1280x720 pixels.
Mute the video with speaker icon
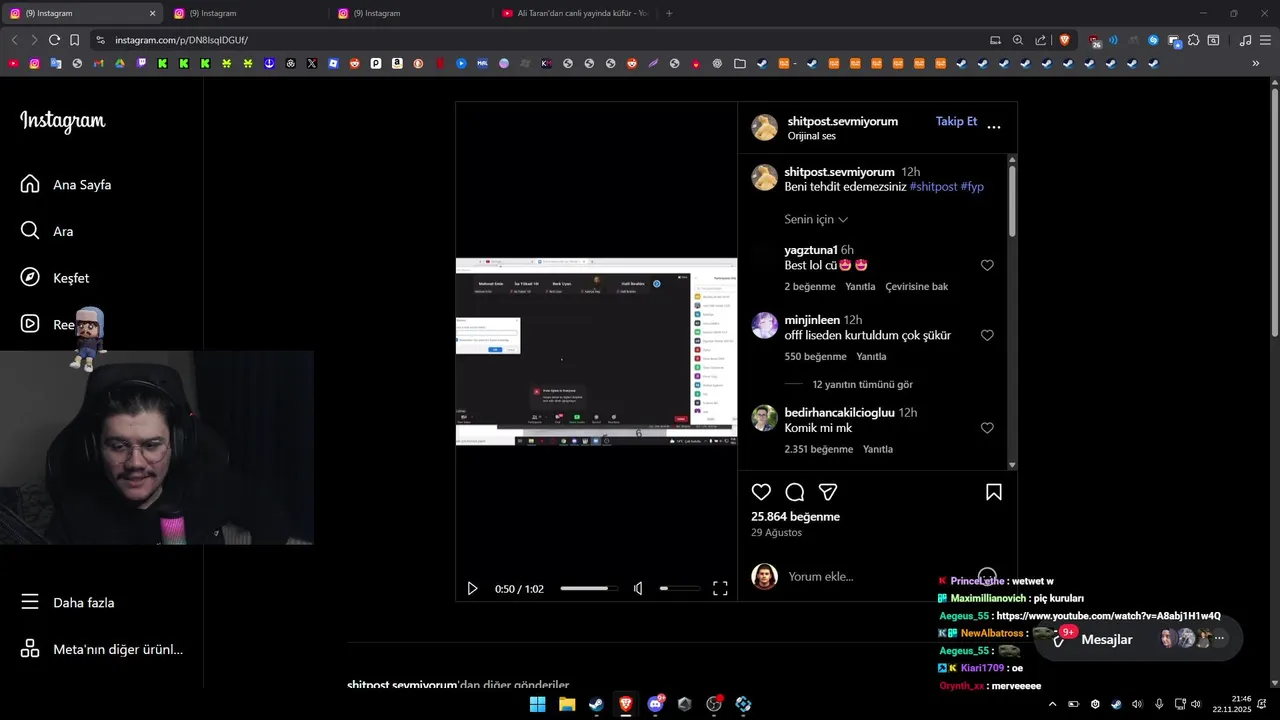[638, 589]
